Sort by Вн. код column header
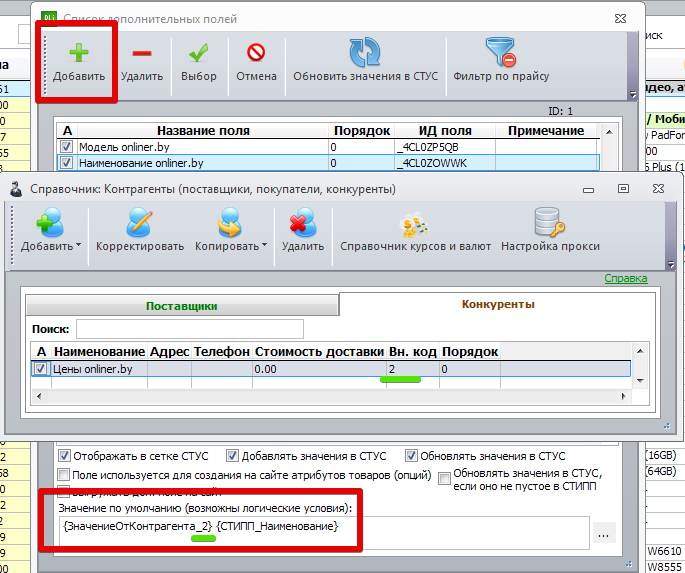This screenshot has width=685, height=573. tap(413, 352)
